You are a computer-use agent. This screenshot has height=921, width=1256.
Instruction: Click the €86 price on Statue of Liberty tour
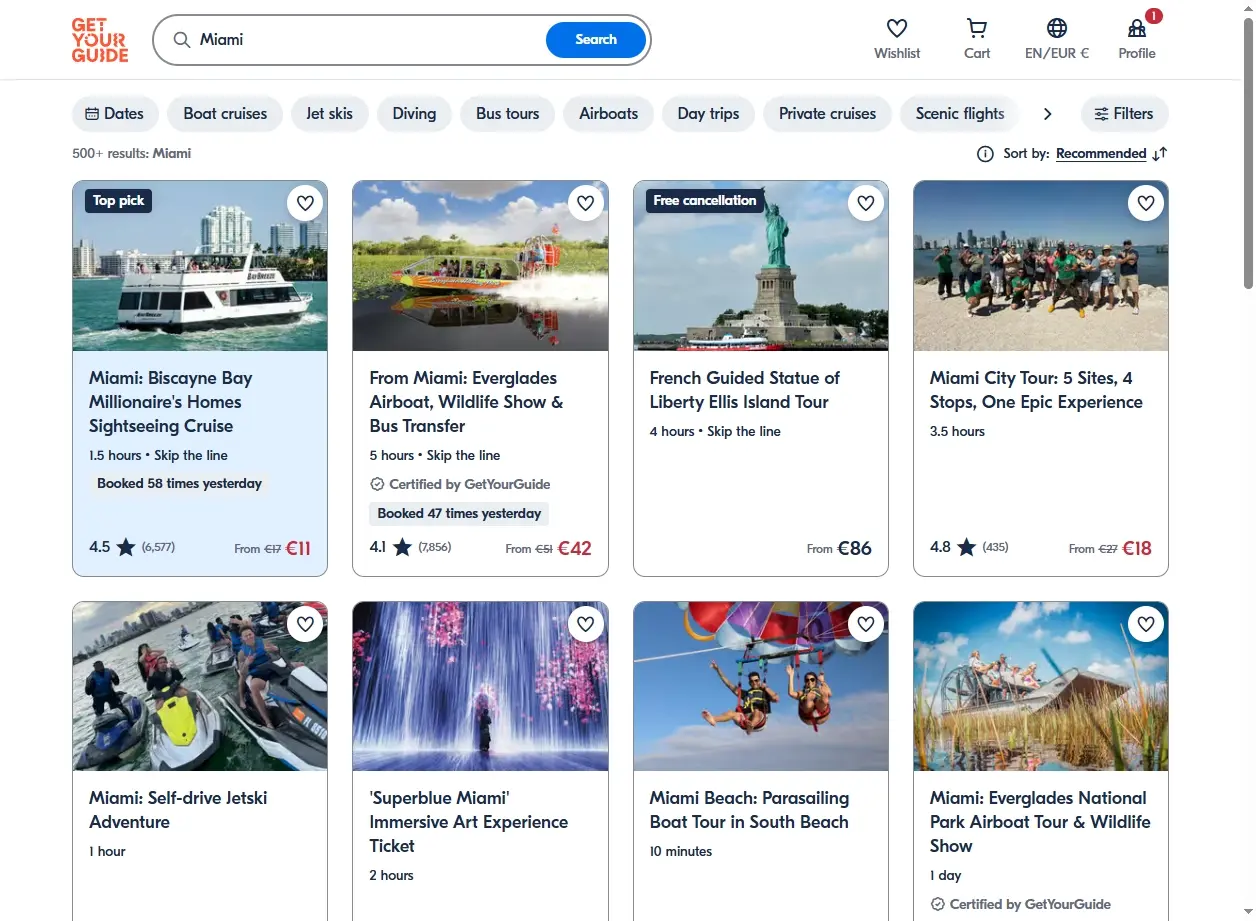click(x=854, y=548)
